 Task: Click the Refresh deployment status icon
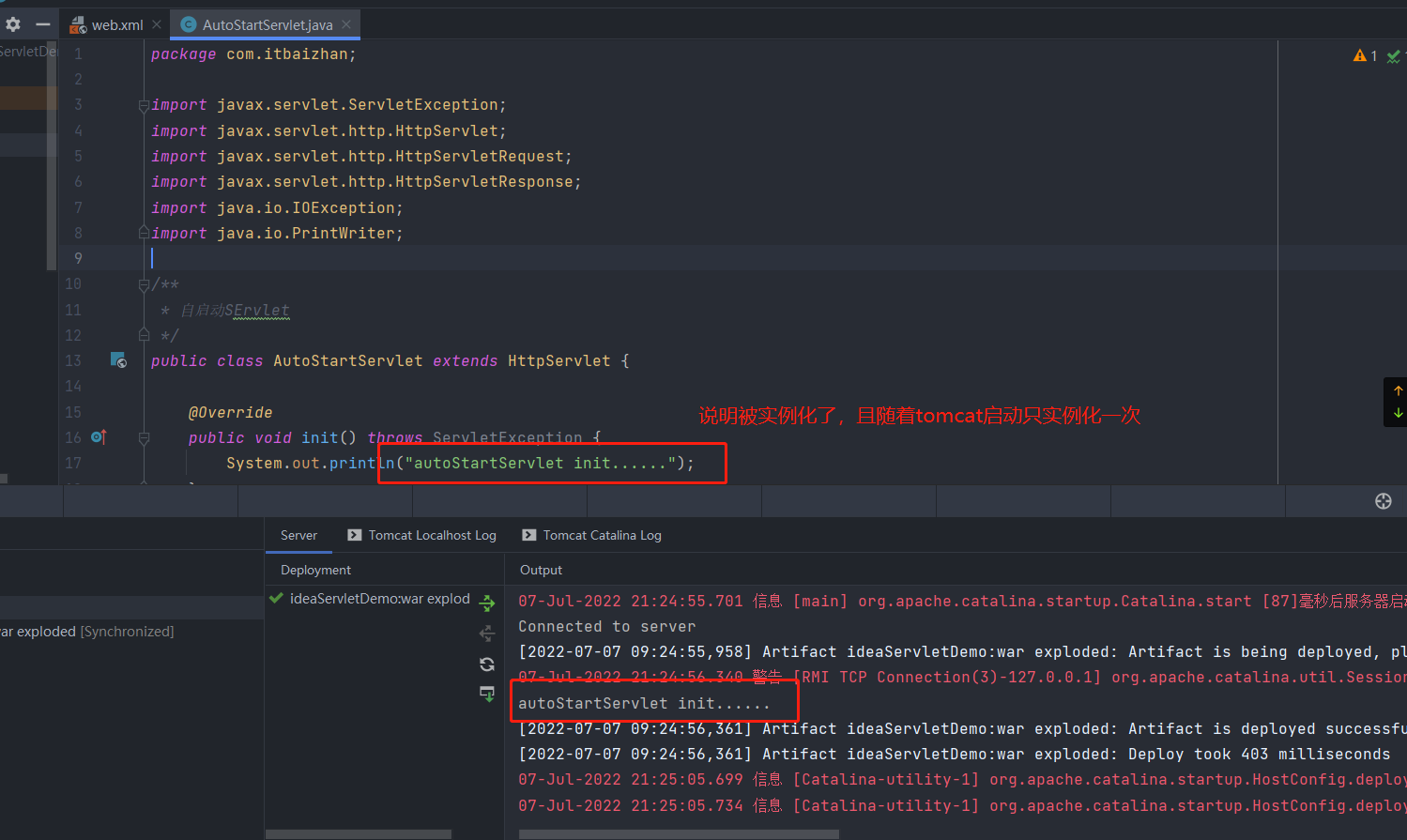487,664
